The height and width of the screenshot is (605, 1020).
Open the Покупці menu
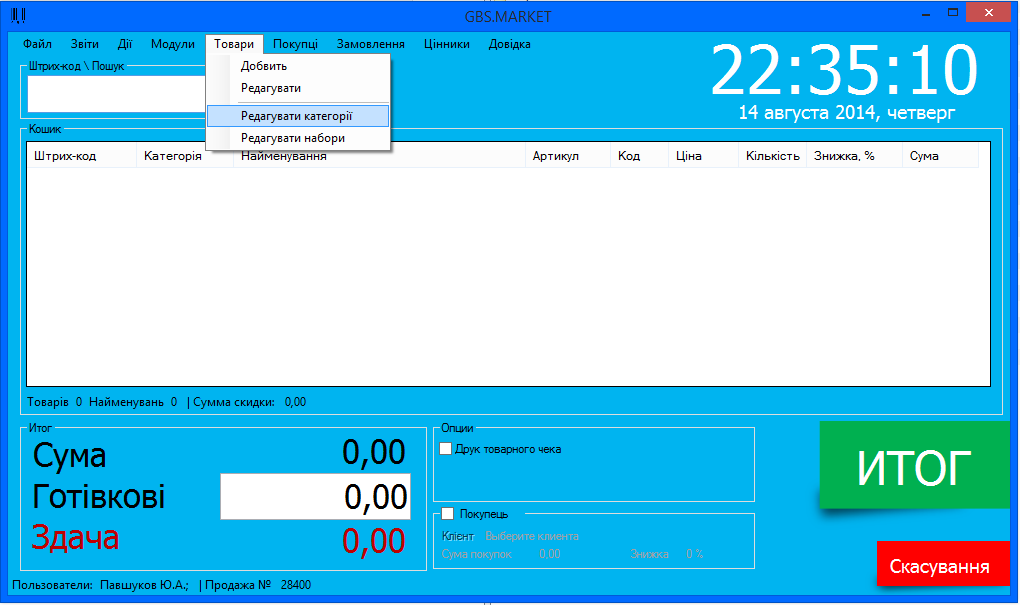click(295, 44)
